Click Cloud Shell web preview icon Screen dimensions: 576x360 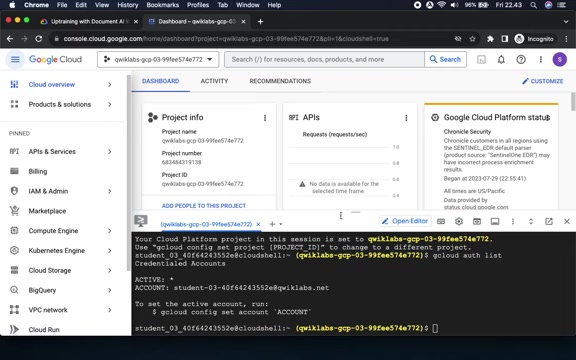[x=477, y=221]
